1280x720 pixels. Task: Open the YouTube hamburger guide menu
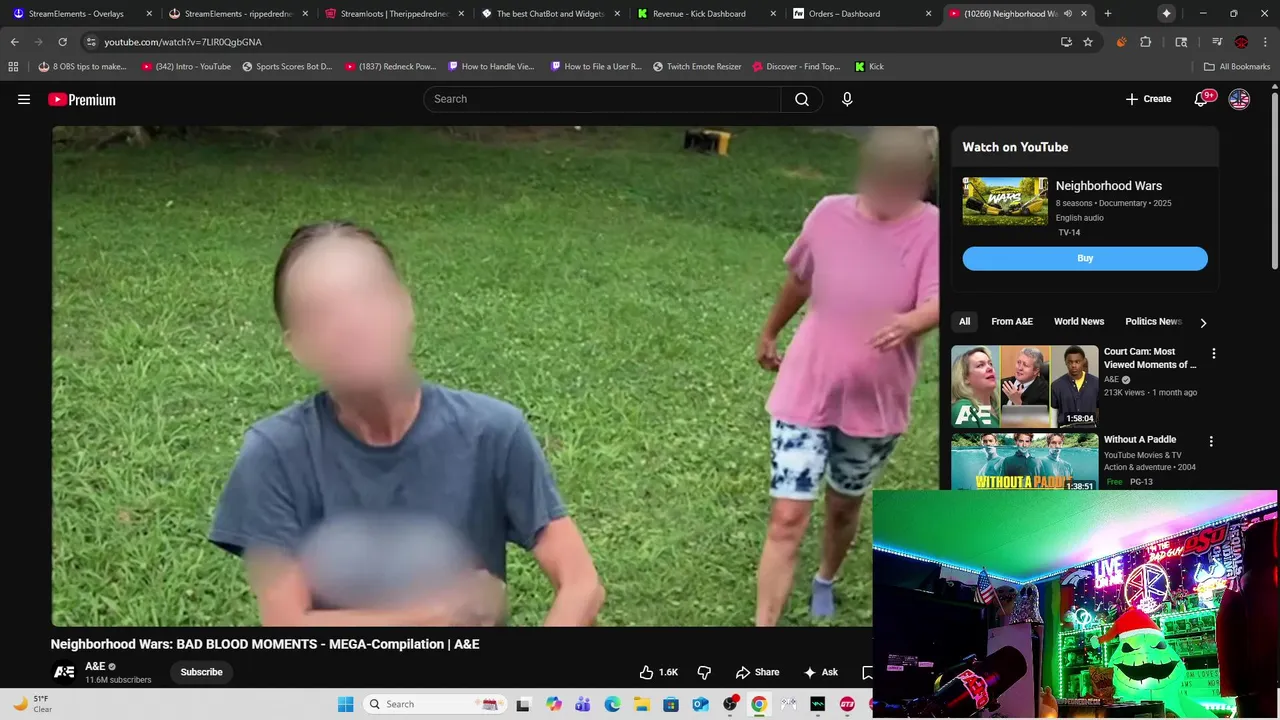pyautogui.click(x=24, y=99)
